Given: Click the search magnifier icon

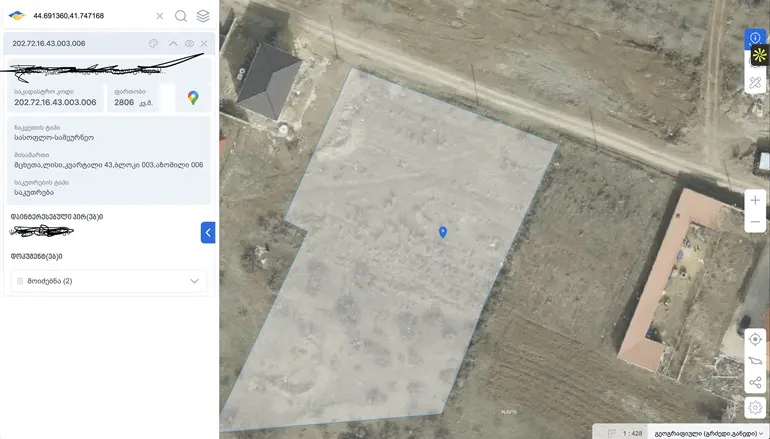Looking at the screenshot, I should (x=181, y=16).
